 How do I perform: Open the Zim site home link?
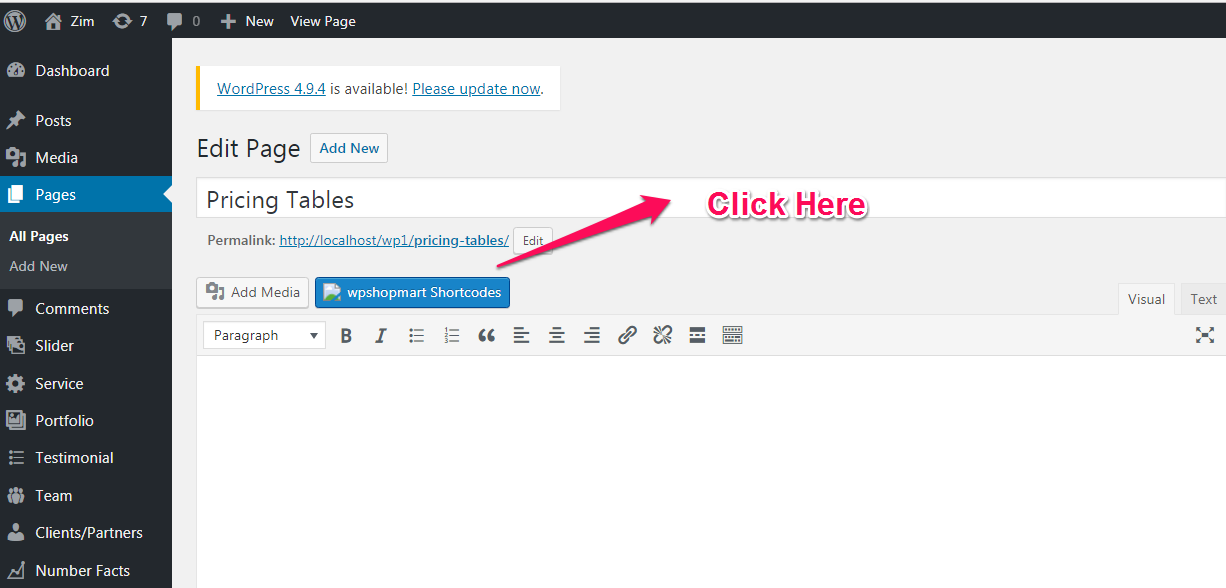point(69,20)
